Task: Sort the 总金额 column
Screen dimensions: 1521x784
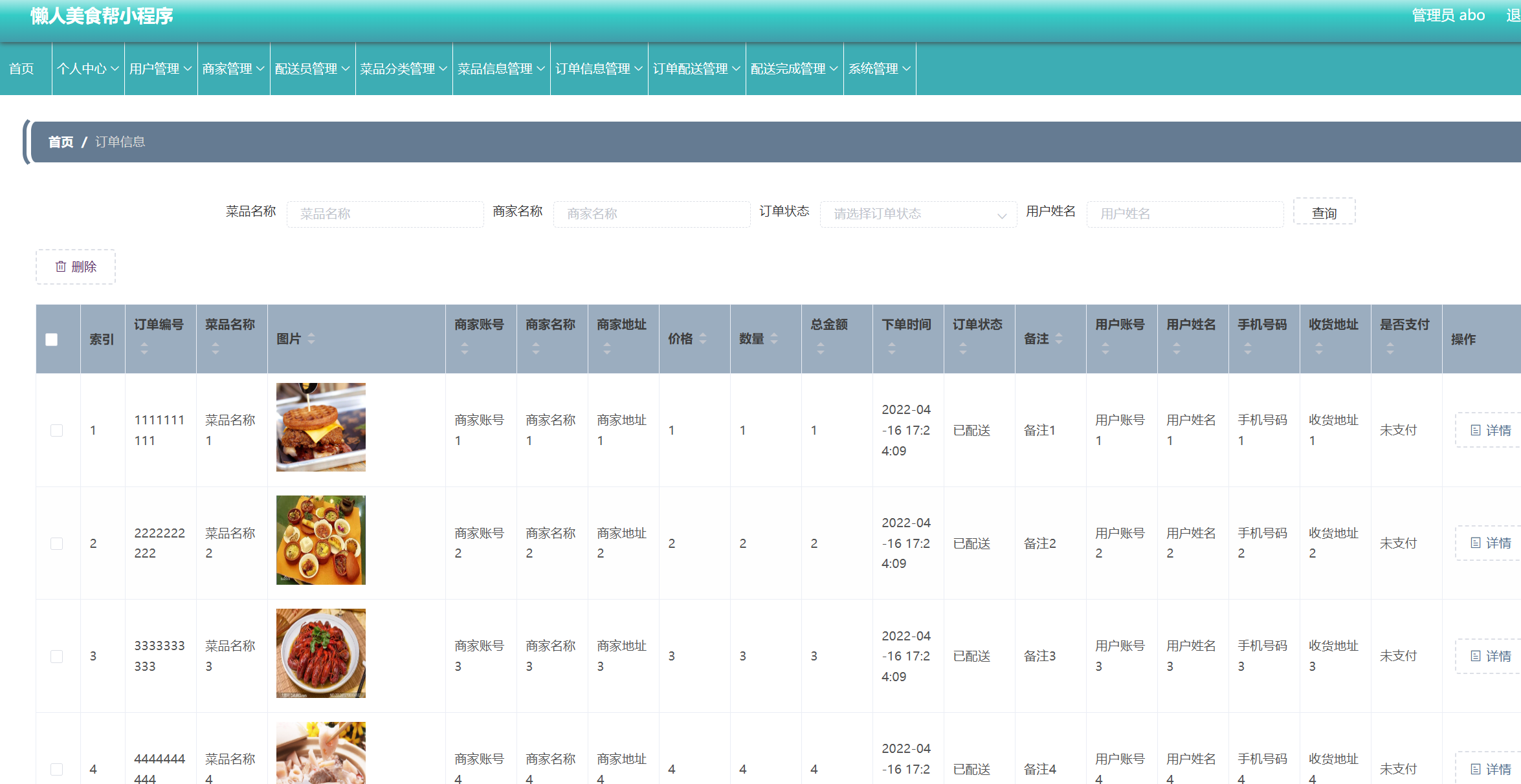Action: tap(821, 349)
